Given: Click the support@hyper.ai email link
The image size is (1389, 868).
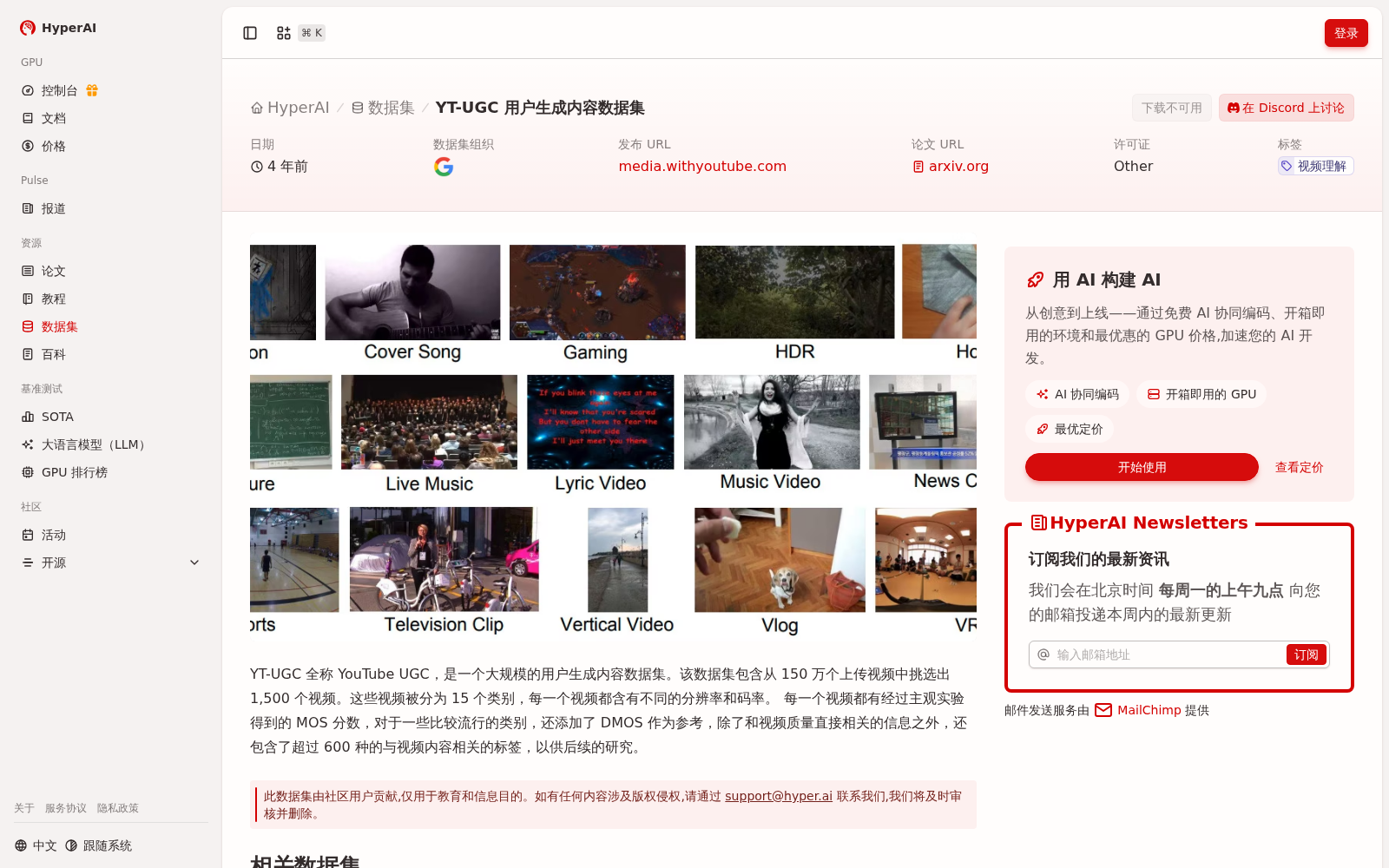Looking at the screenshot, I should (779, 796).
